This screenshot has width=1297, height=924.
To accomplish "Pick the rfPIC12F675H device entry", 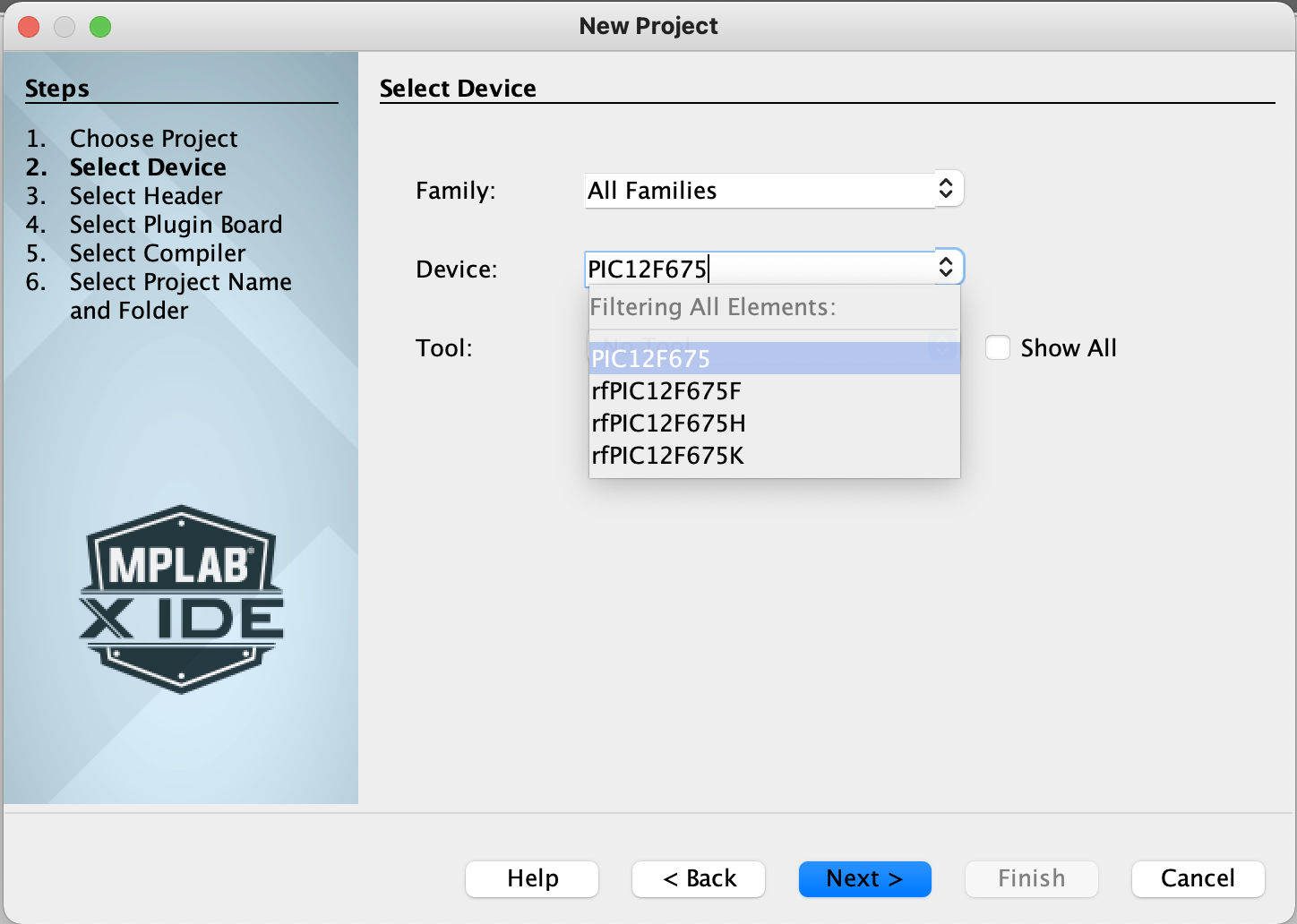I will click(x=668, y=423).
